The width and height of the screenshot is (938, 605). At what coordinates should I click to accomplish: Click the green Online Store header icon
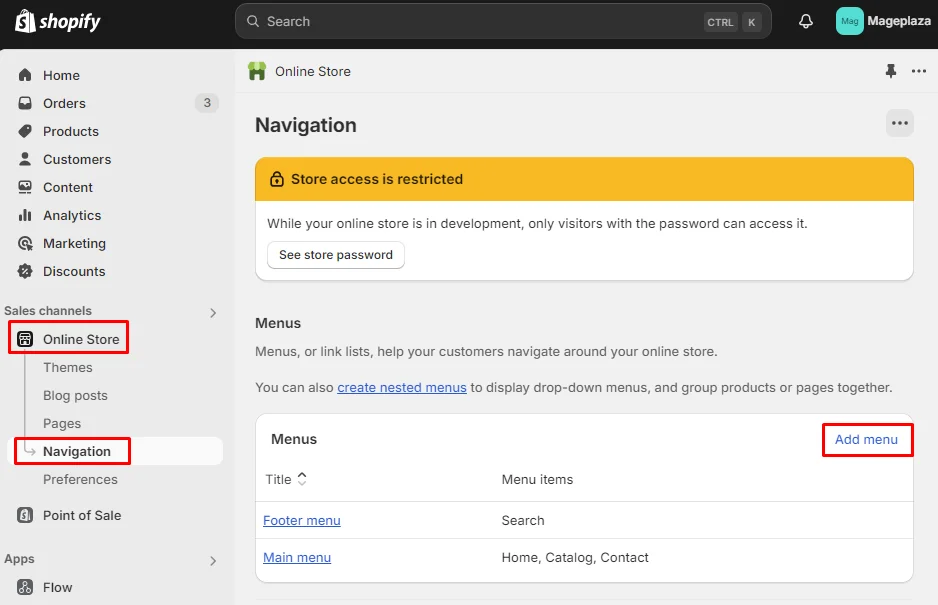pyautogui.click(x=257, y=71)
